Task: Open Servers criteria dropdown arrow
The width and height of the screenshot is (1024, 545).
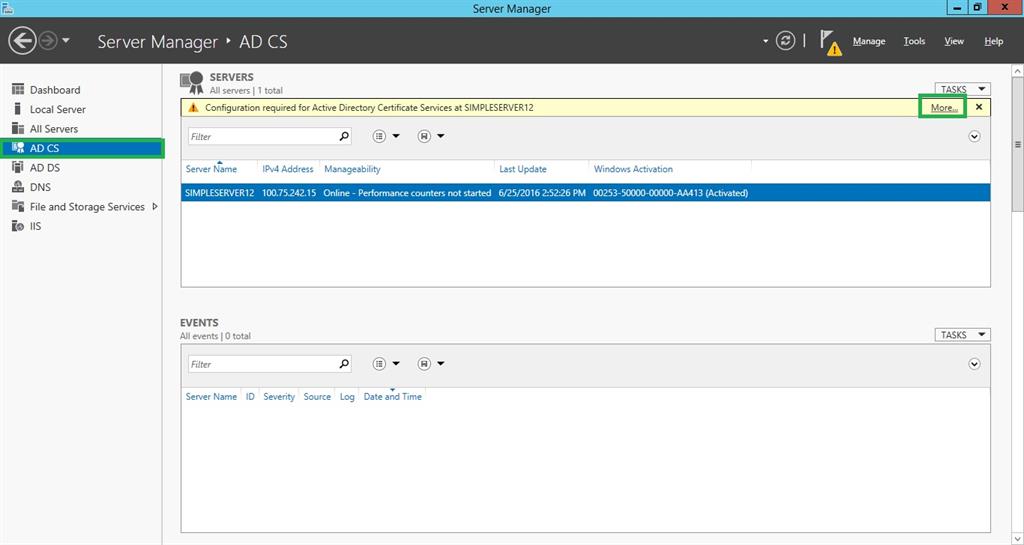Action: click(396, 136)
